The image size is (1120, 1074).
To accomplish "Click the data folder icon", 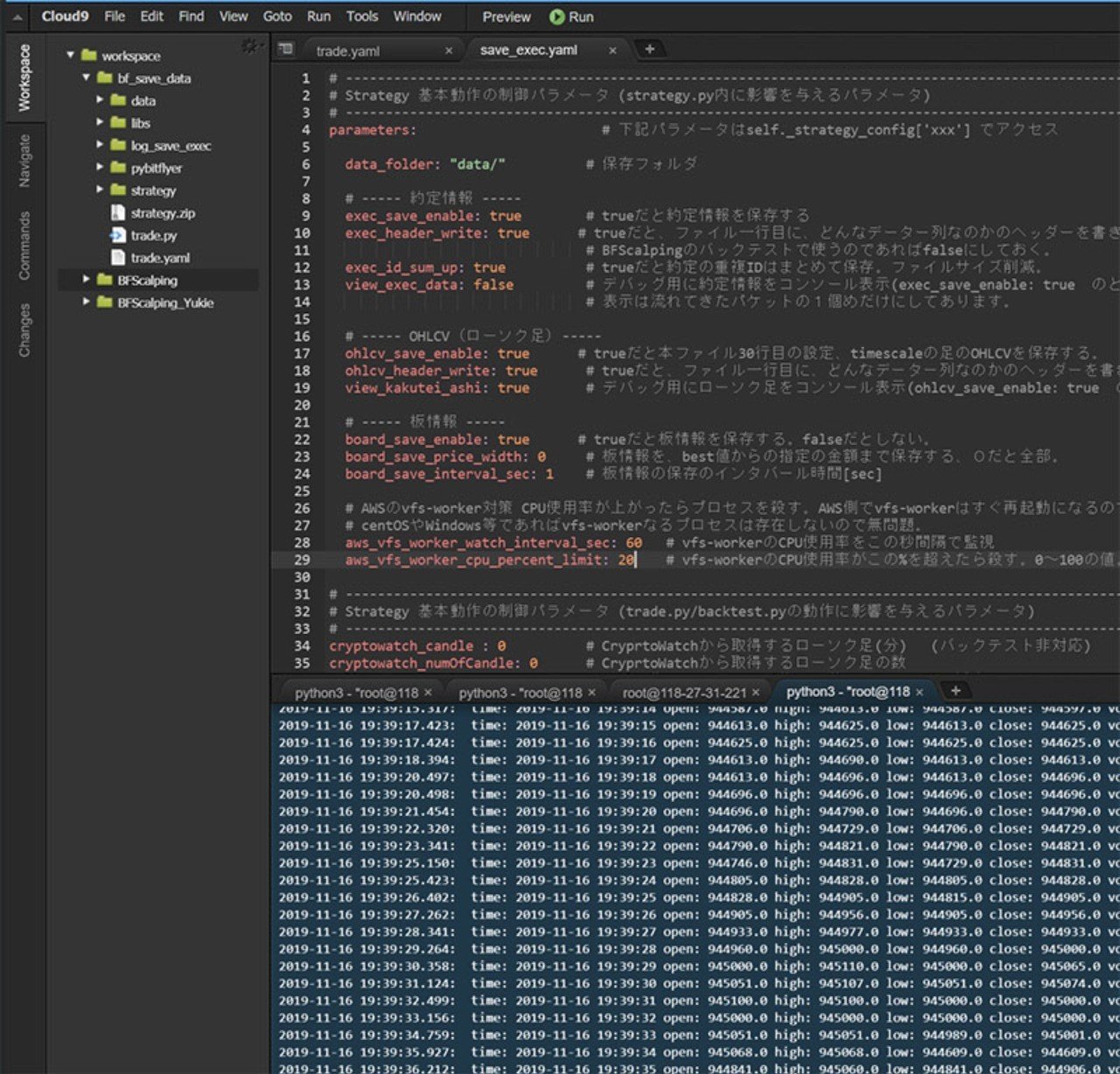I will coord(118,101).
